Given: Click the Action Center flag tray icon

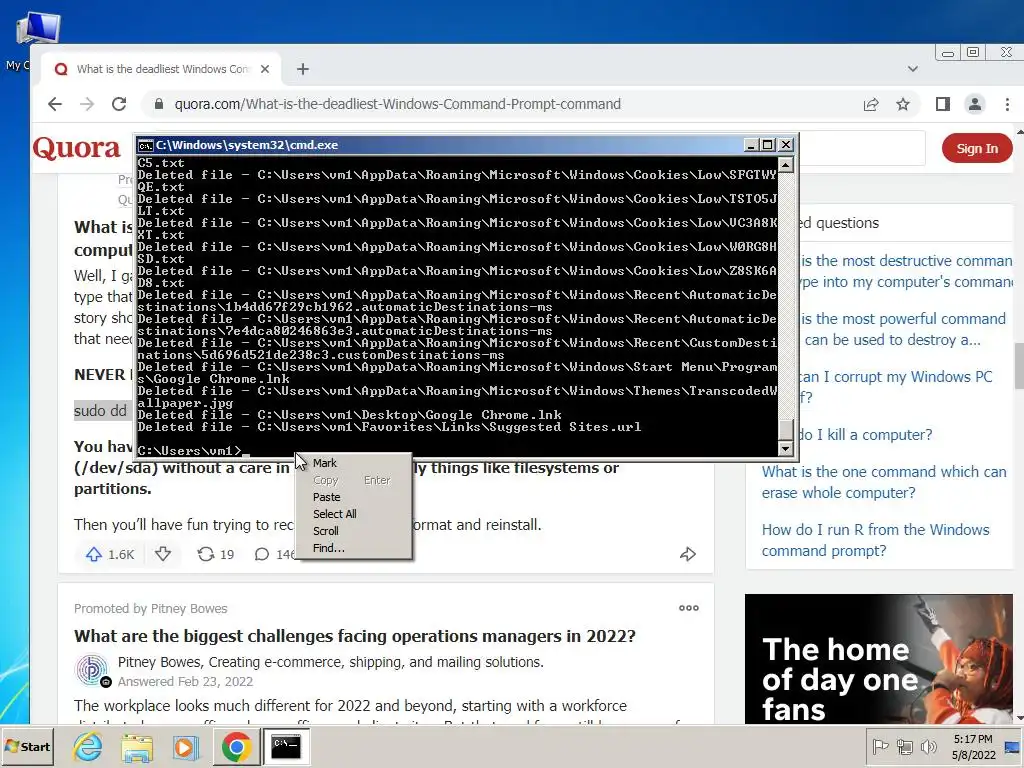Looking at the screenshot, I should coord(881,746).
